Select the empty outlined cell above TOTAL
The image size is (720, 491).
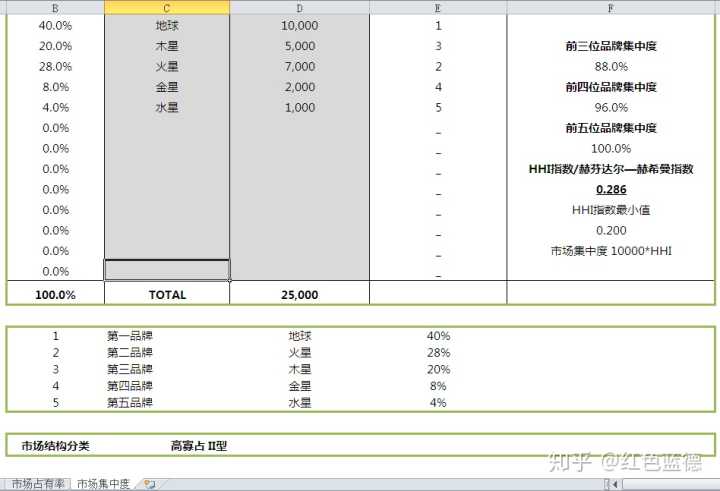point(167,270)
